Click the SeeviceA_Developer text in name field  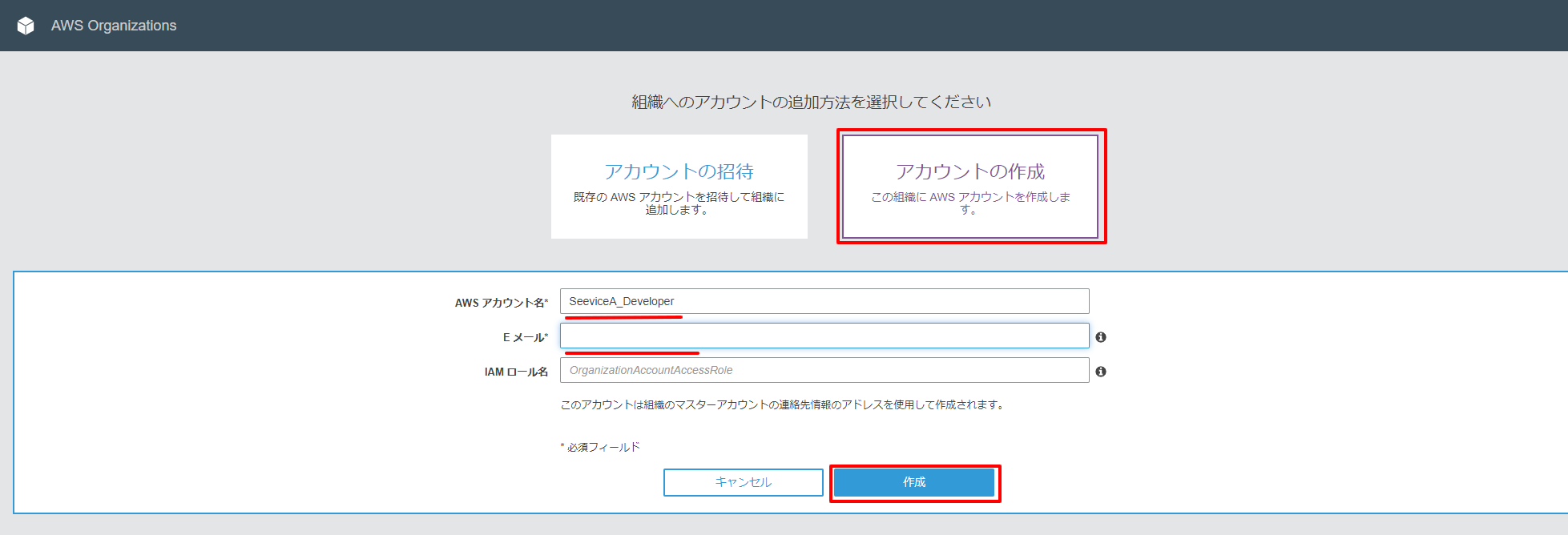621,301
